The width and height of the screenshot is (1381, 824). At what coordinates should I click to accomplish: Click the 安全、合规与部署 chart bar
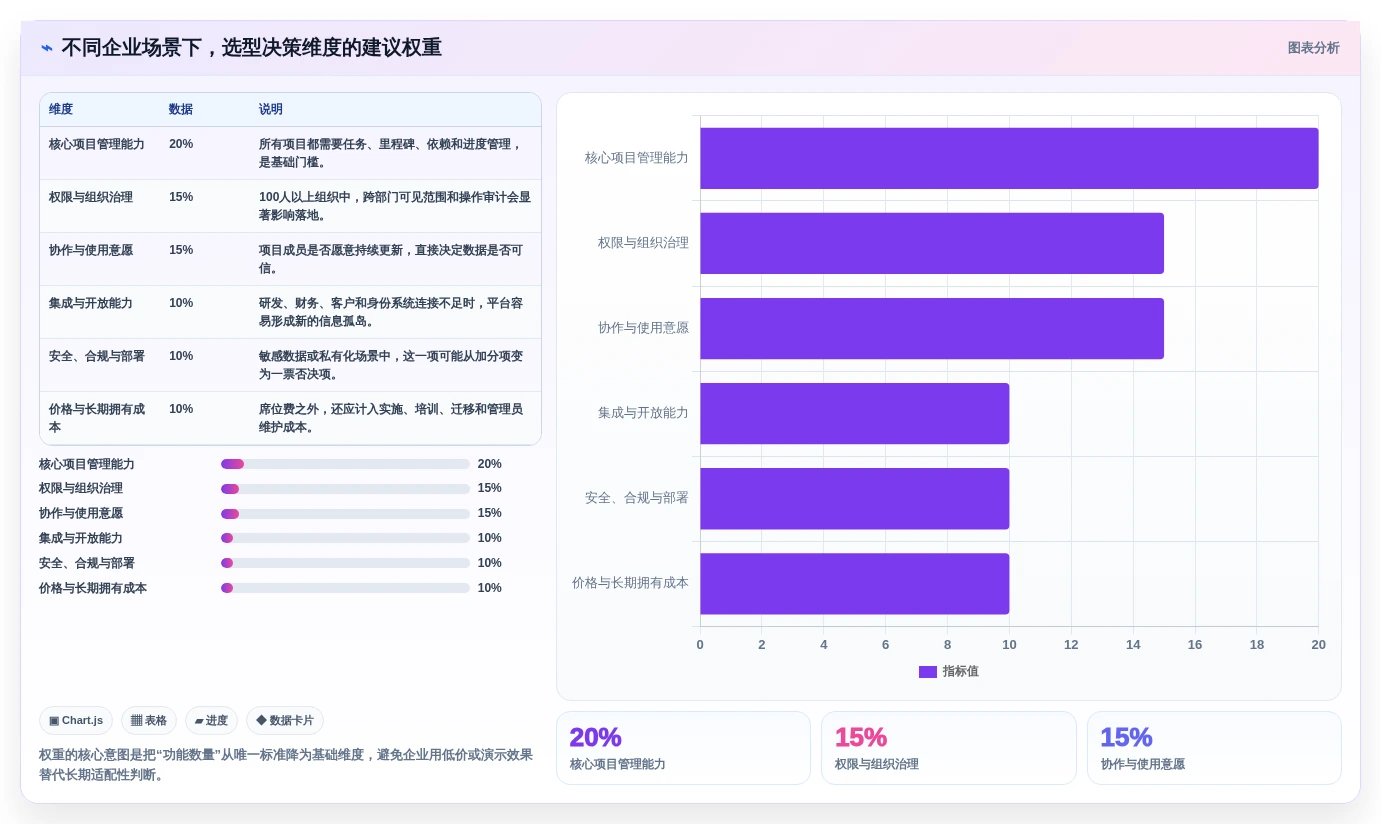point(855,498)
